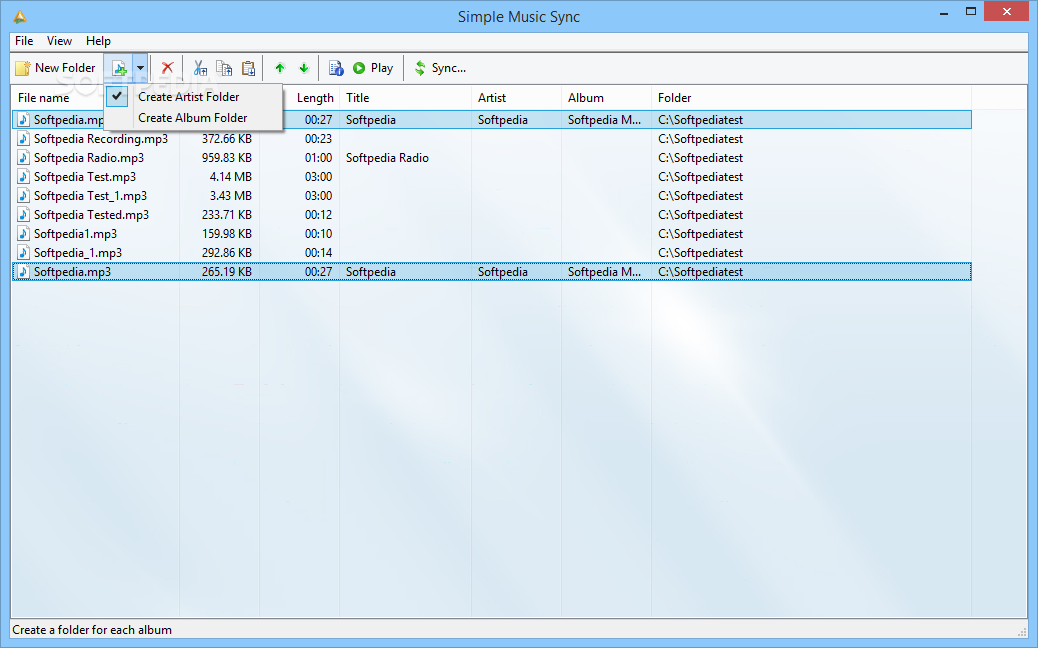The height and width of the screenshot is (648, 1038).
Task: Click the application icon in title bar
Action: pos(20,17)
